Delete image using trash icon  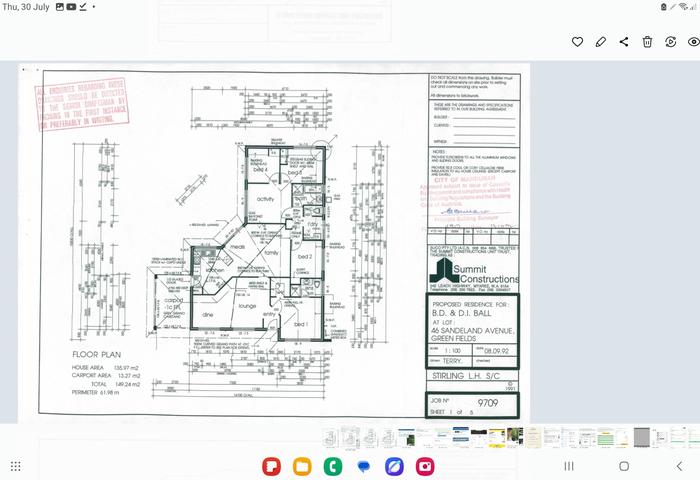(x=647, y=42)
